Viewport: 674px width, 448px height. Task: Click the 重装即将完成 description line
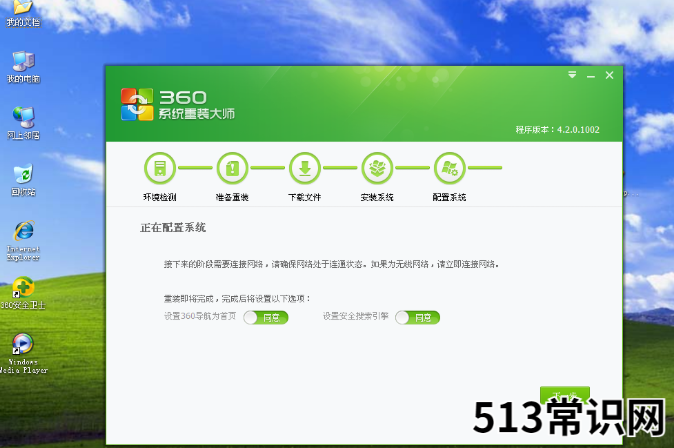[x=237, y=298]
